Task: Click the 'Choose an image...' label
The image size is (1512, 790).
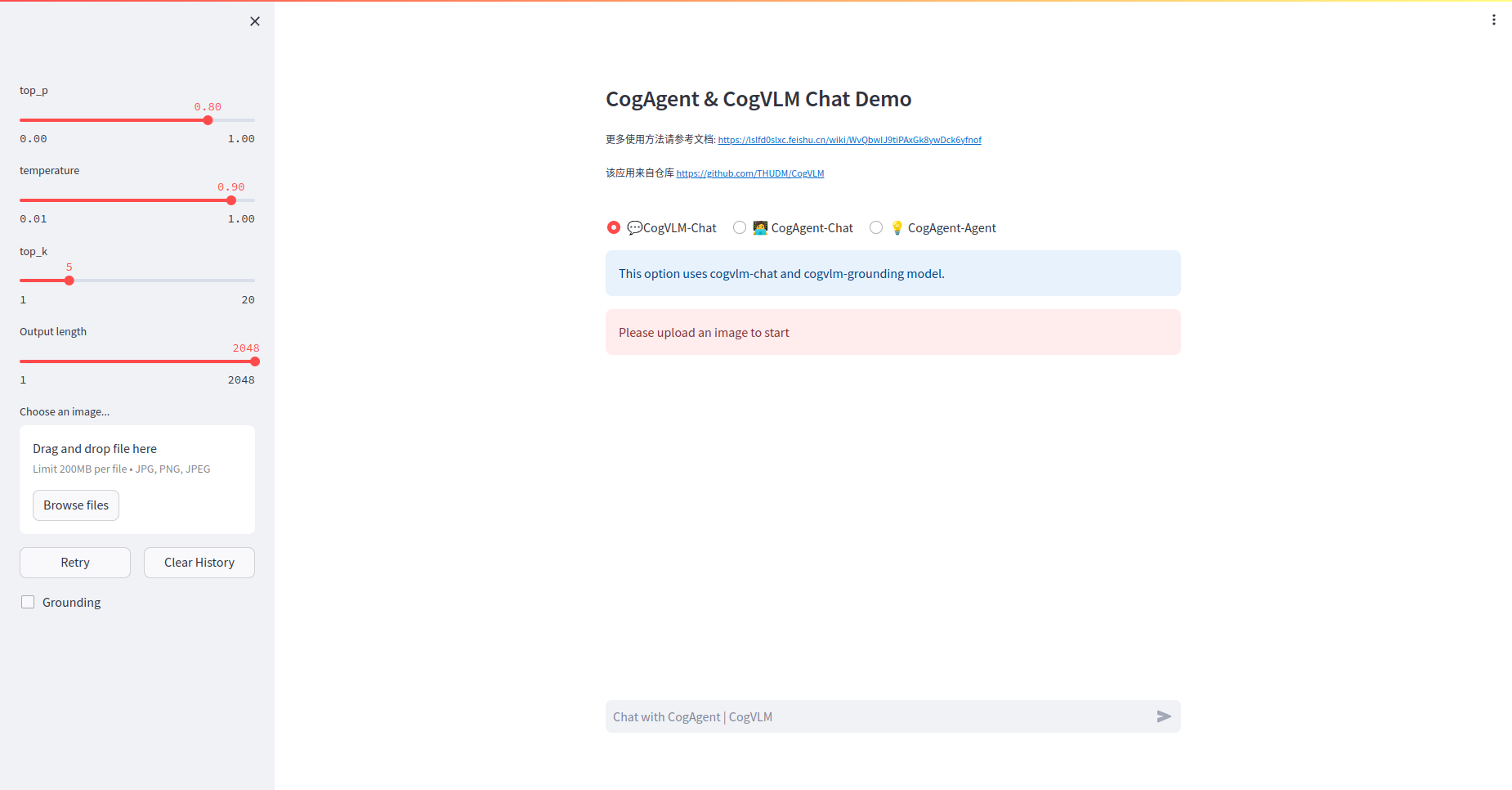Action: point(65,412)
